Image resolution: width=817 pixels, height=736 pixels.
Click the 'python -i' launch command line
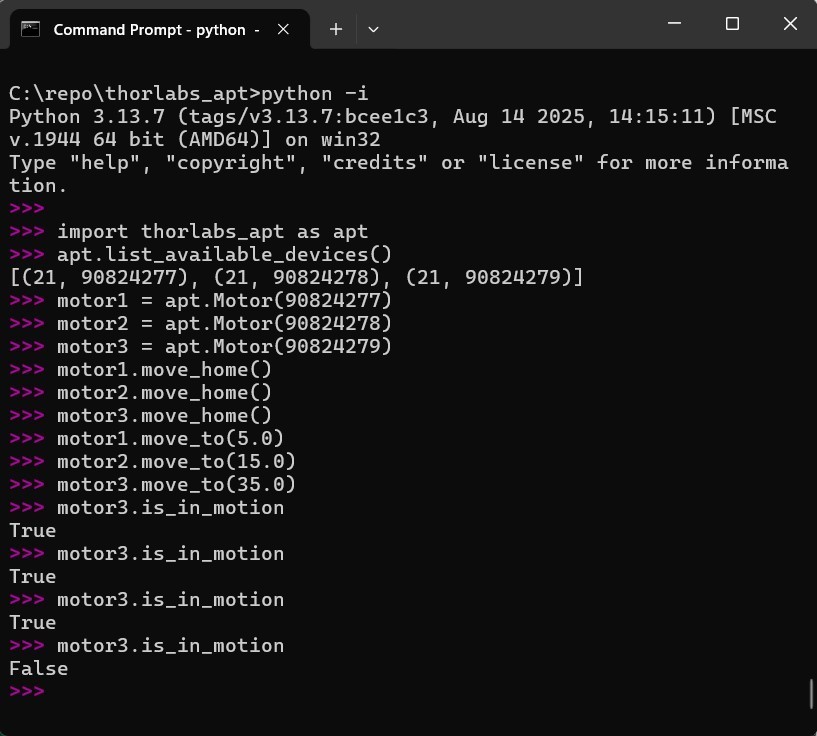click(188, 93)
